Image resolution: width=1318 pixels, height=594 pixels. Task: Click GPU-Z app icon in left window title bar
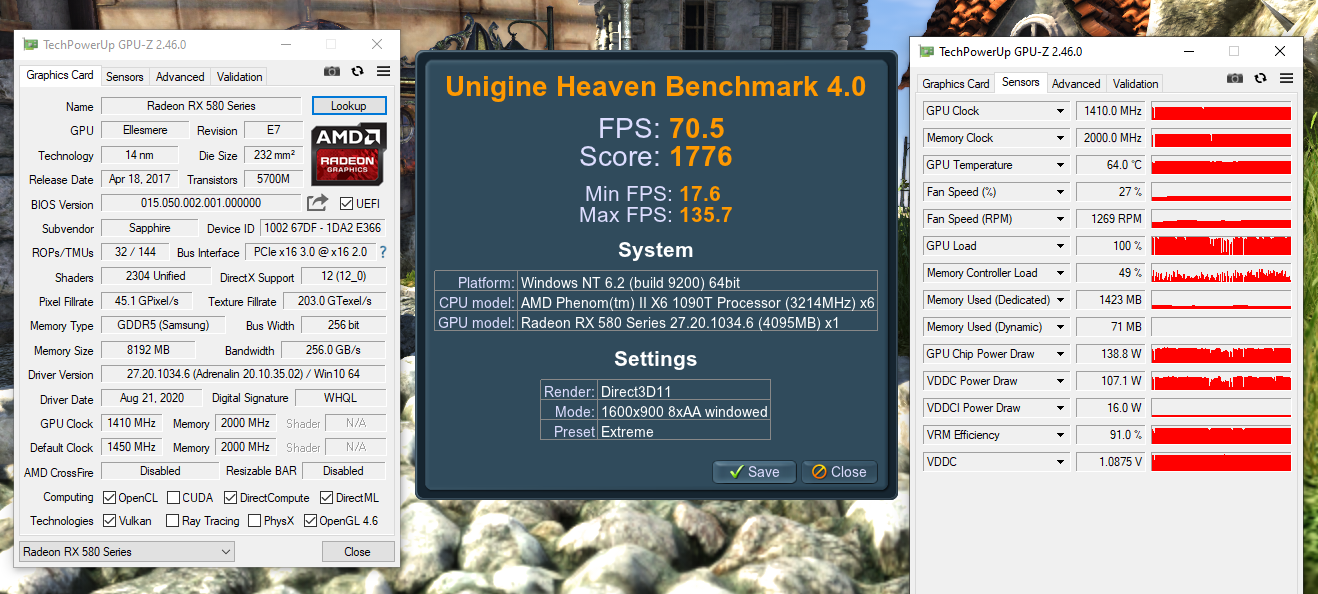click(31, 45)
